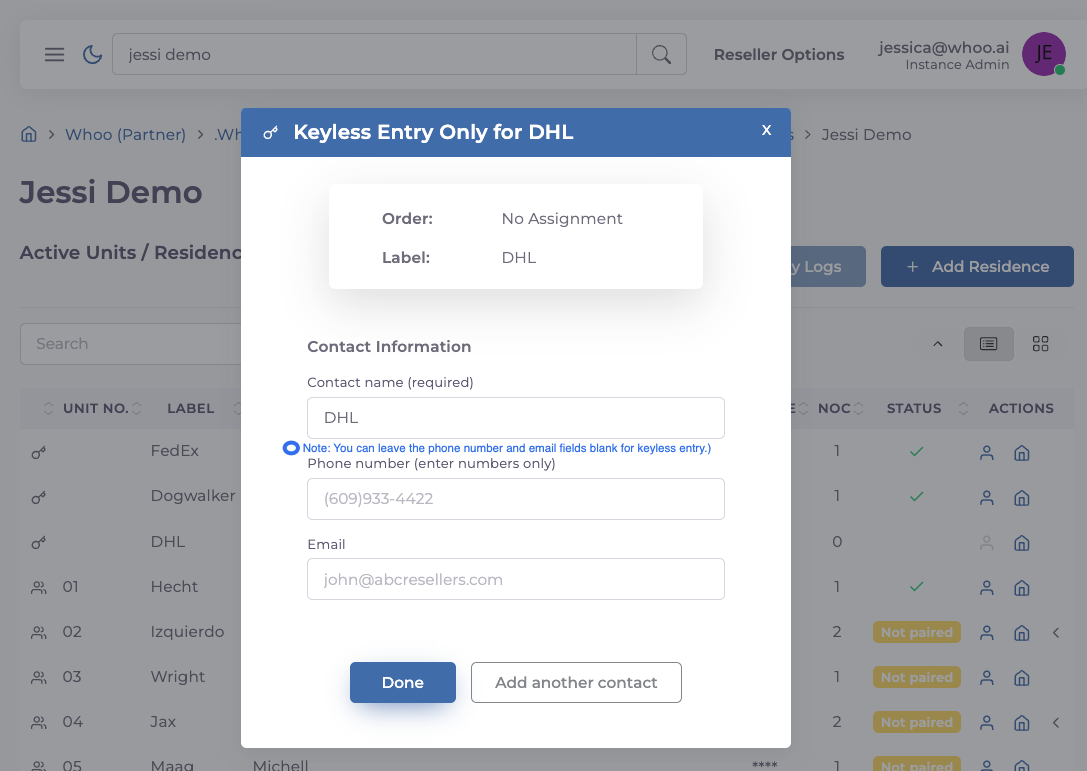Click residents icon in Izquierdo row
The width and height of the screenshot is (1087, 771).
[x=39, y=632]
